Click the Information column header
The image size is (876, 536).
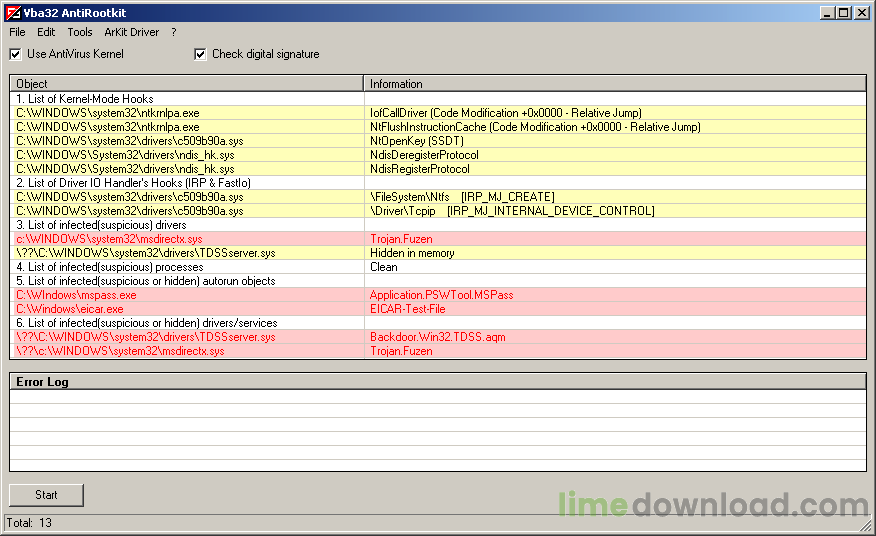(x=614, y=84)
